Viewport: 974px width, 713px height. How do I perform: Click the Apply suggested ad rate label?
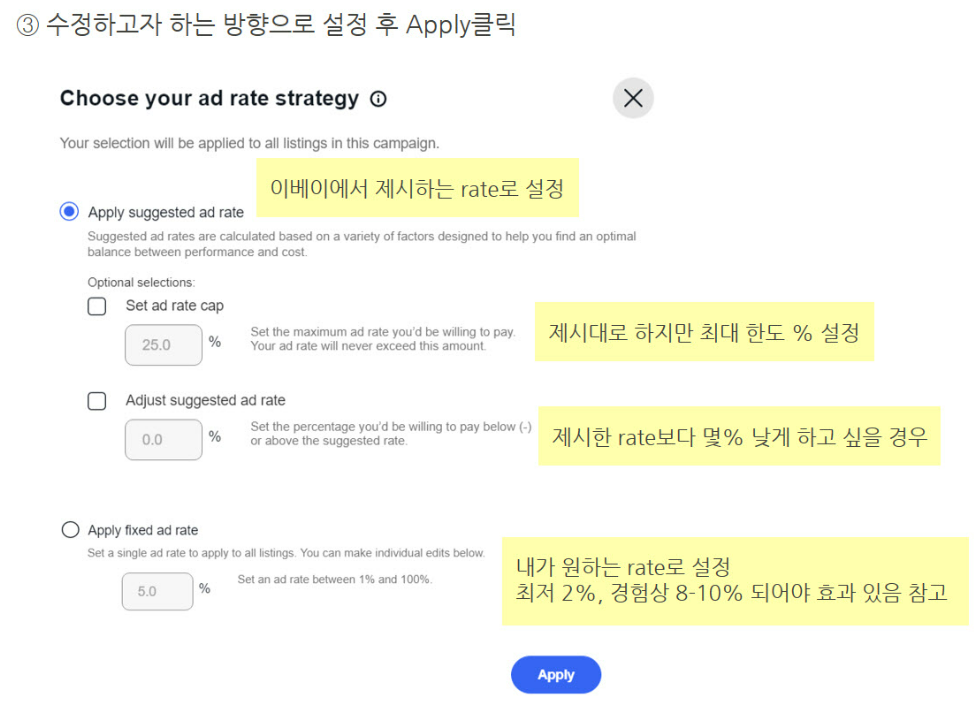pyautogui.click(x=166, y=212)
